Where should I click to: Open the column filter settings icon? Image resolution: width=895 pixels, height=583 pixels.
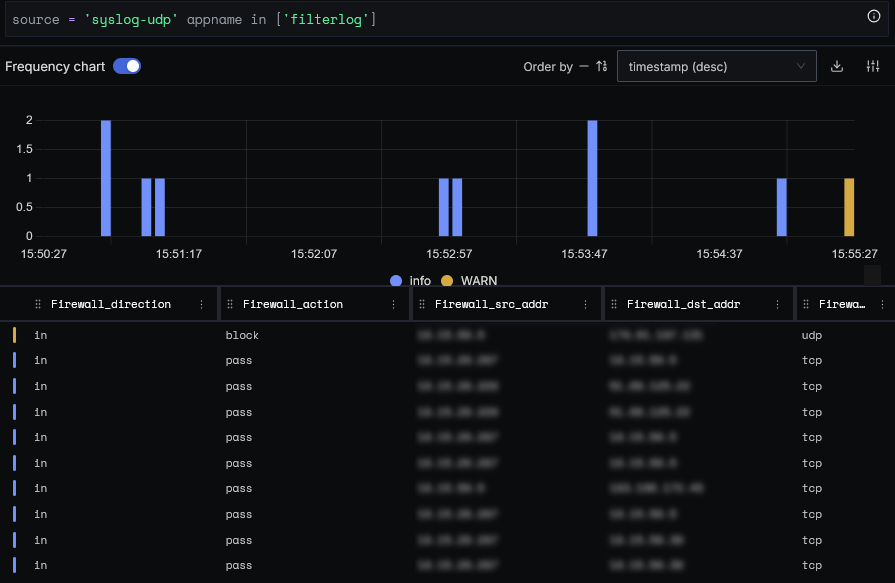coord(871,66)
